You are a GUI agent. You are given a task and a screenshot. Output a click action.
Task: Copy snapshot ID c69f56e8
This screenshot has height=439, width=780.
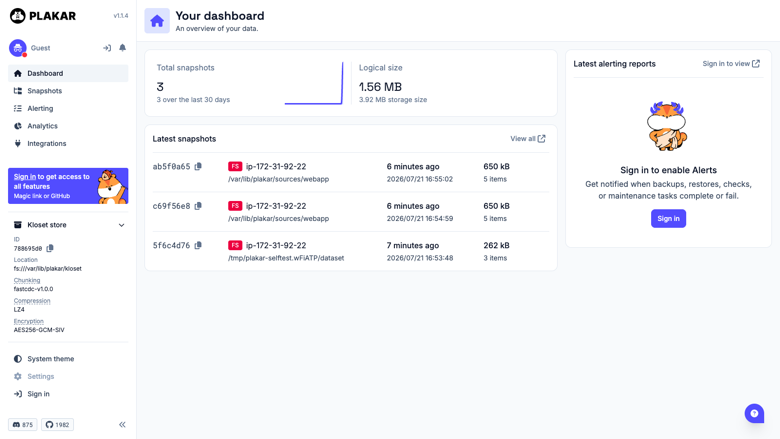(198, 206)
